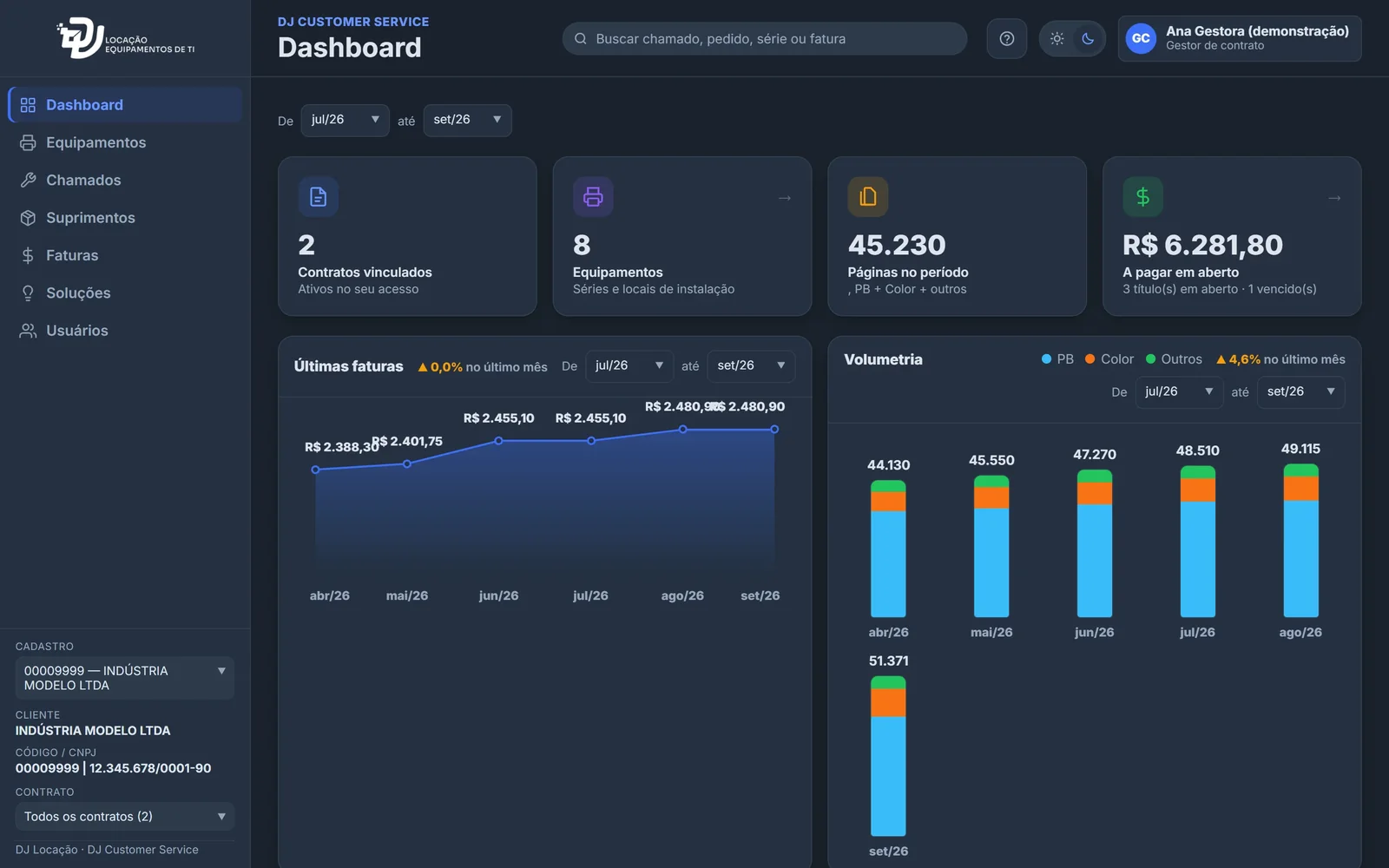
Task: Open Suprimentos in the sidebar
Action: click(125, 218)
